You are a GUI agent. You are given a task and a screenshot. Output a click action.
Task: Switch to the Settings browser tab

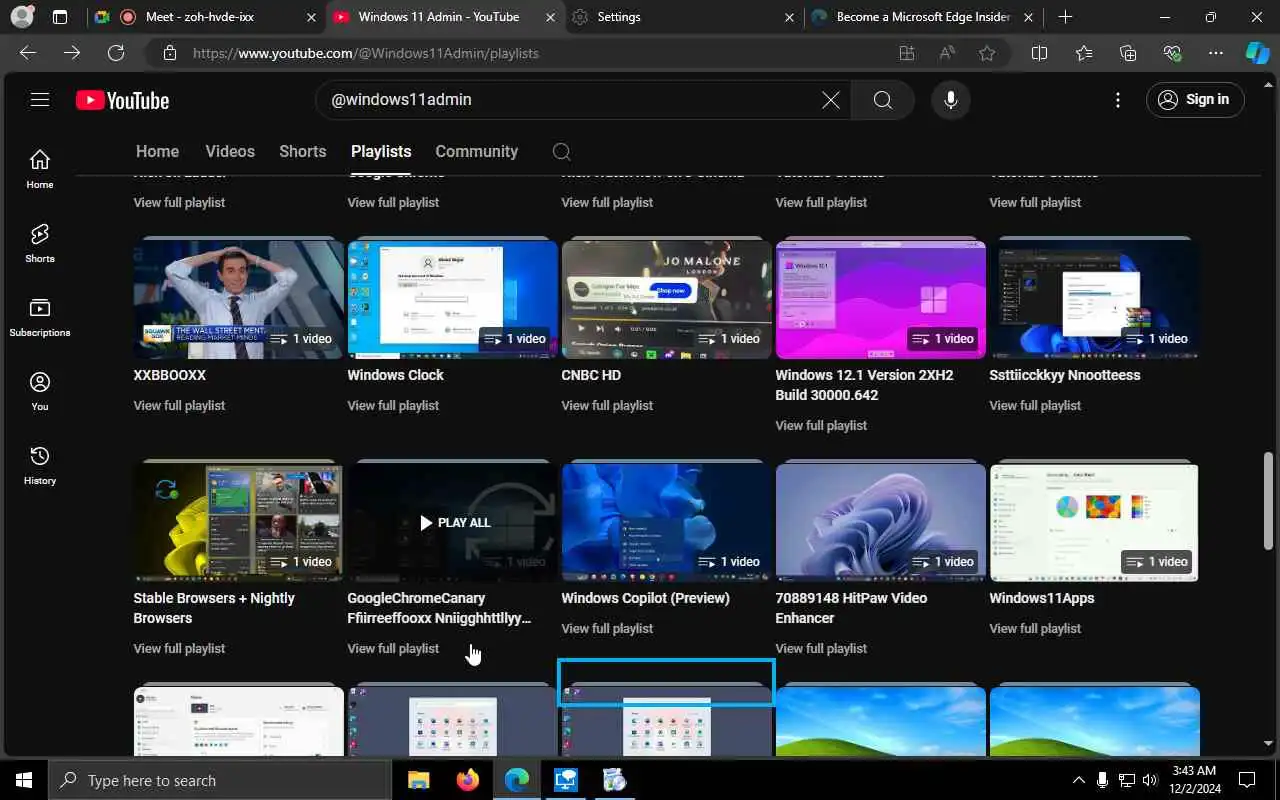pos(683,17)
